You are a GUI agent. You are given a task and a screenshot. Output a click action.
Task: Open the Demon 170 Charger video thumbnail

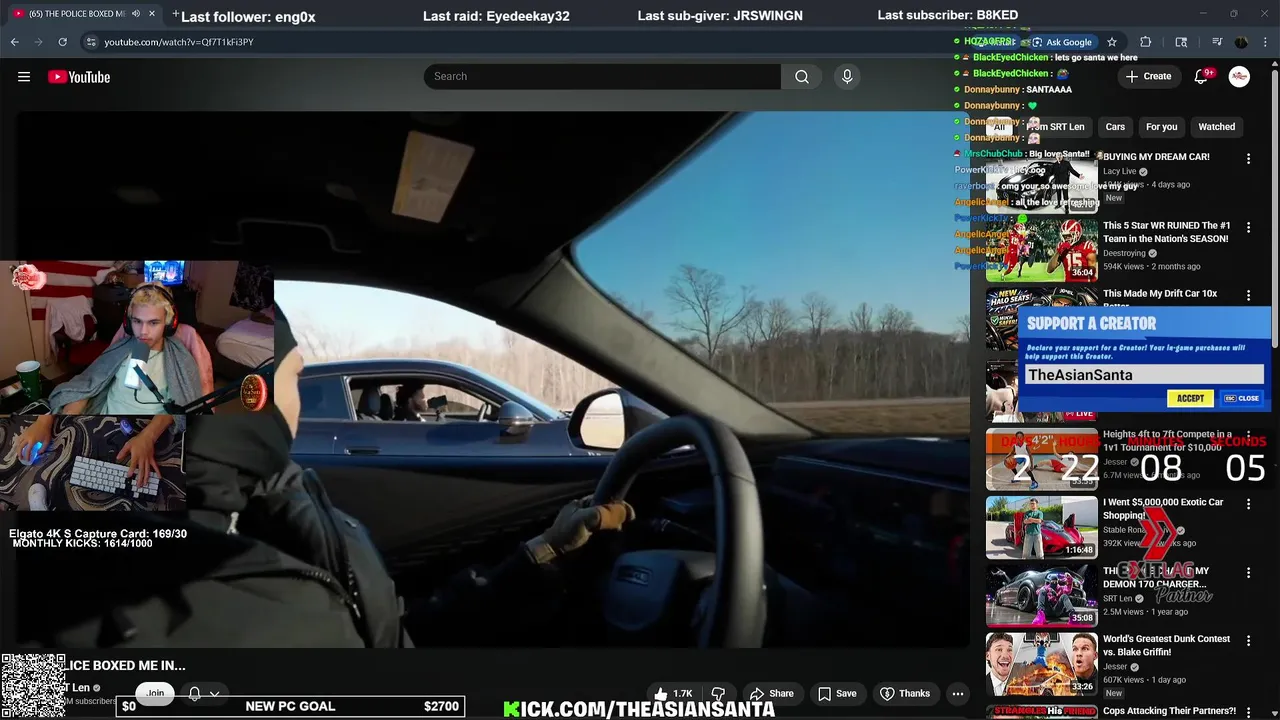point(1042,596)
